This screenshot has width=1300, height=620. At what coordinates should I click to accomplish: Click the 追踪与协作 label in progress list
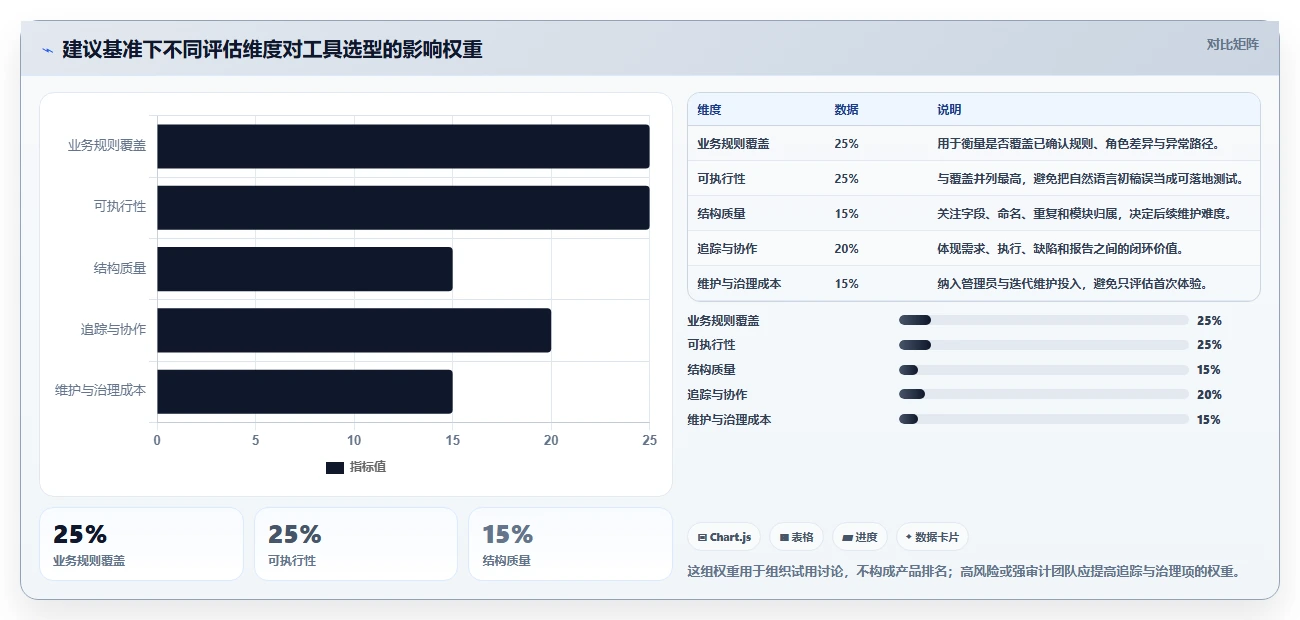tap(717, 395)
